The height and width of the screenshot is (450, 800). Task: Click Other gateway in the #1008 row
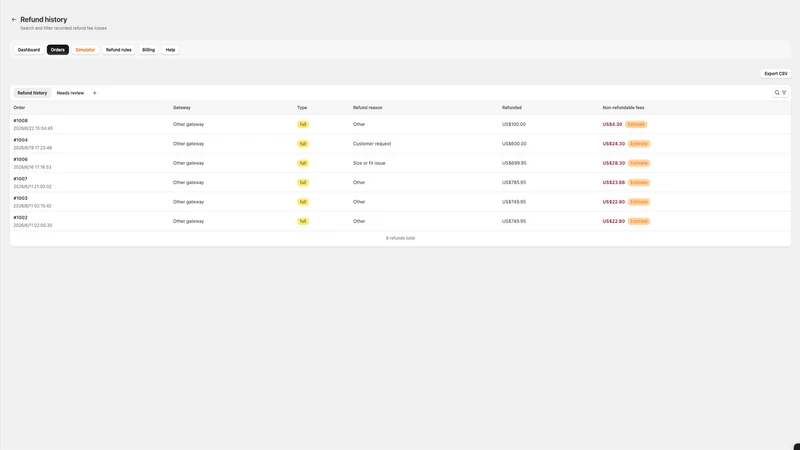(x=188, y=124)
